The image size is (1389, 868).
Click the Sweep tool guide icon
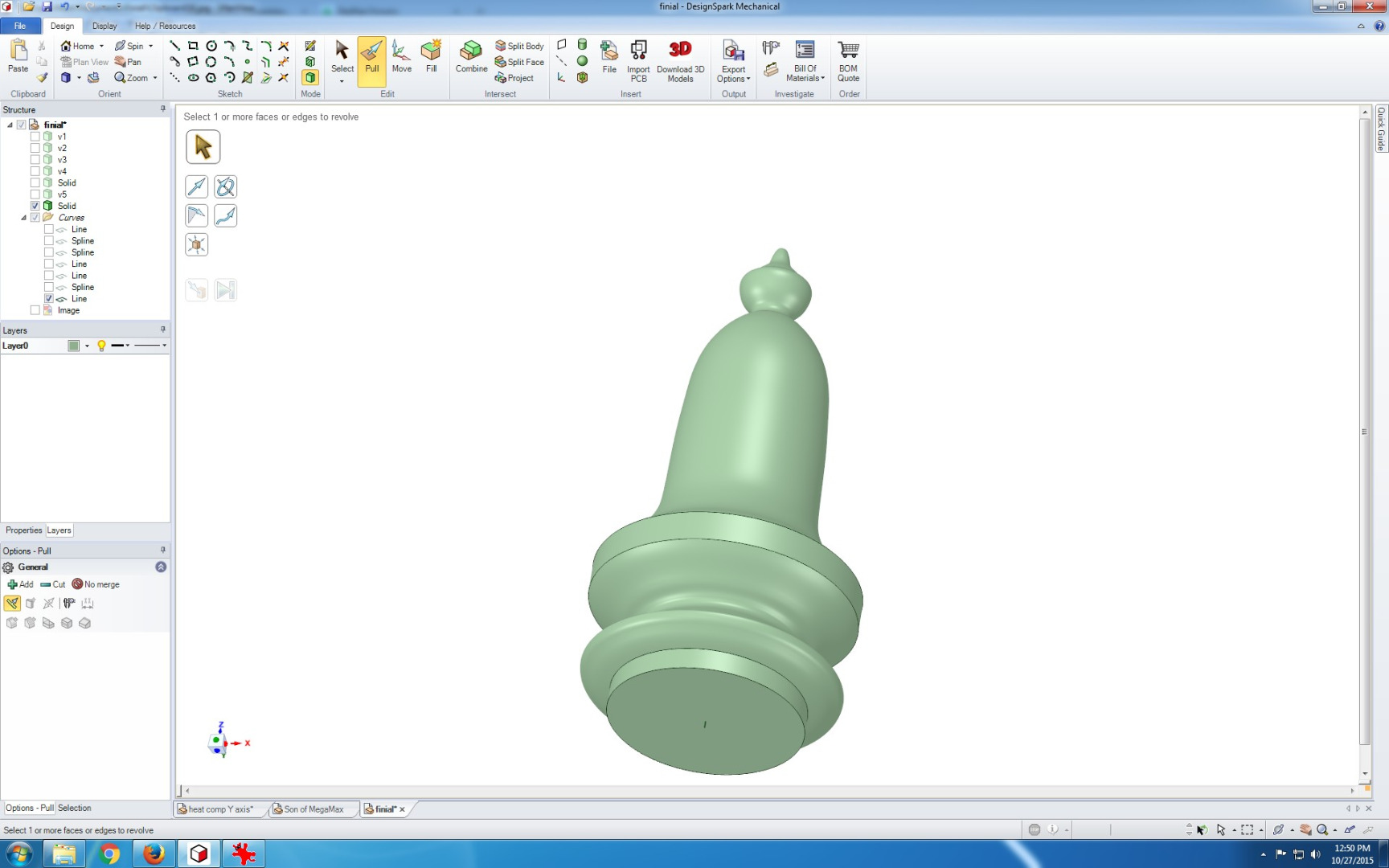[226, 215]
